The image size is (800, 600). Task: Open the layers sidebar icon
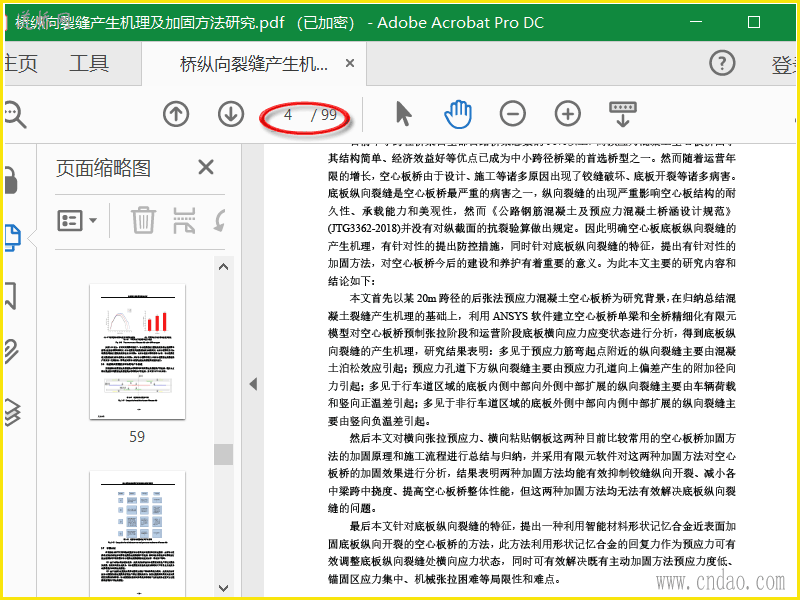point(12,412)
